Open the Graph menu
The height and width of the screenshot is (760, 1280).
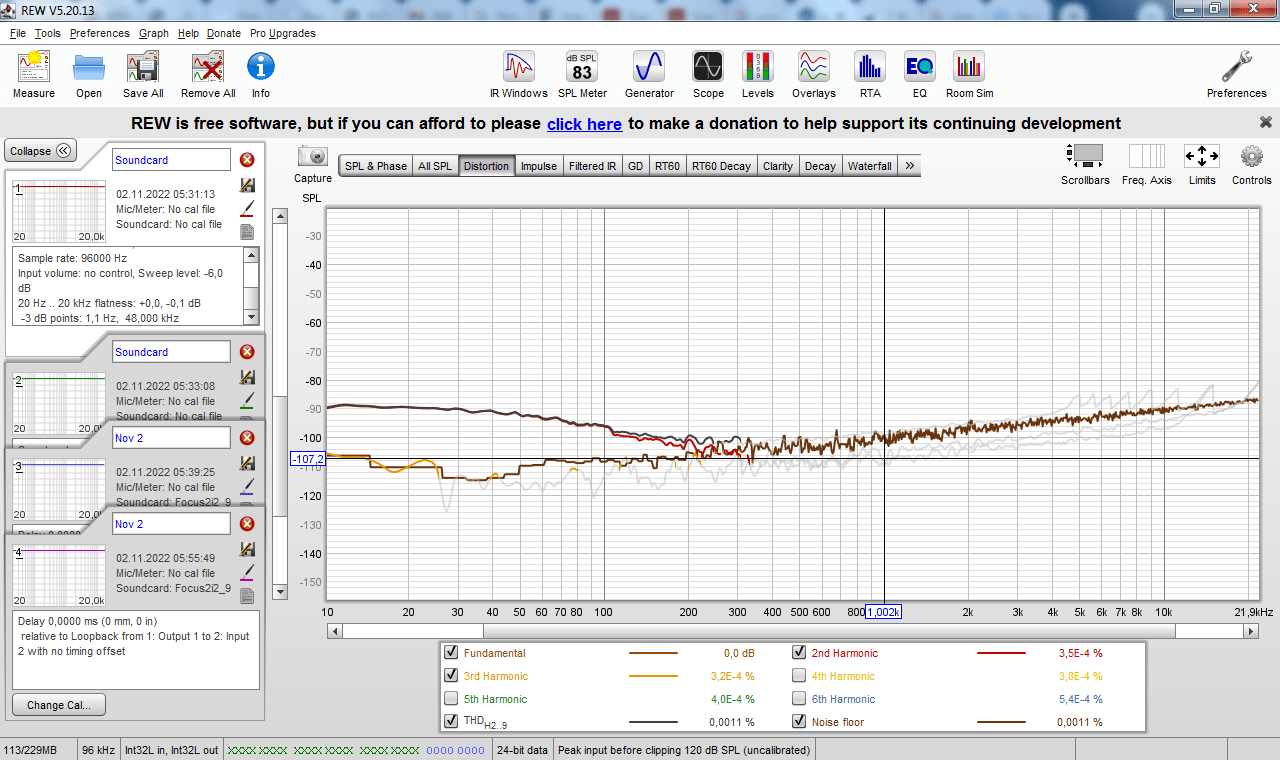[154, 33]
